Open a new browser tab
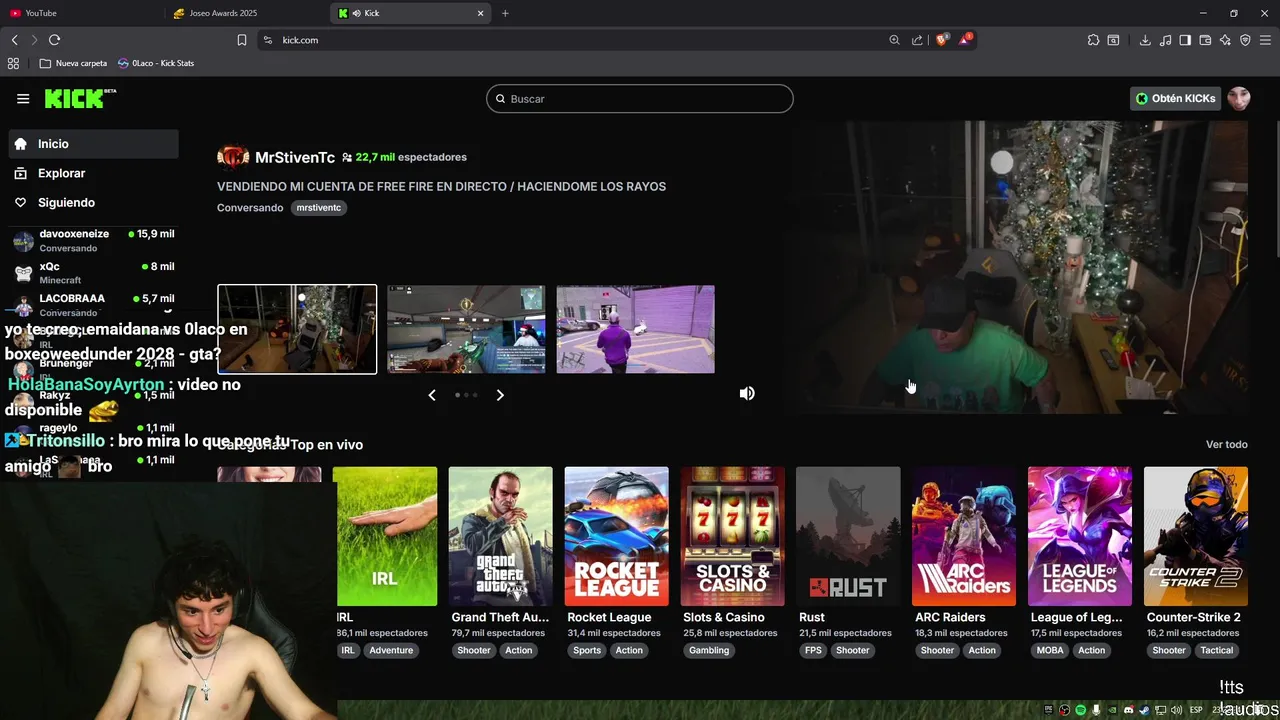The width and height of the screenshot is (1280, 720). 505,13
